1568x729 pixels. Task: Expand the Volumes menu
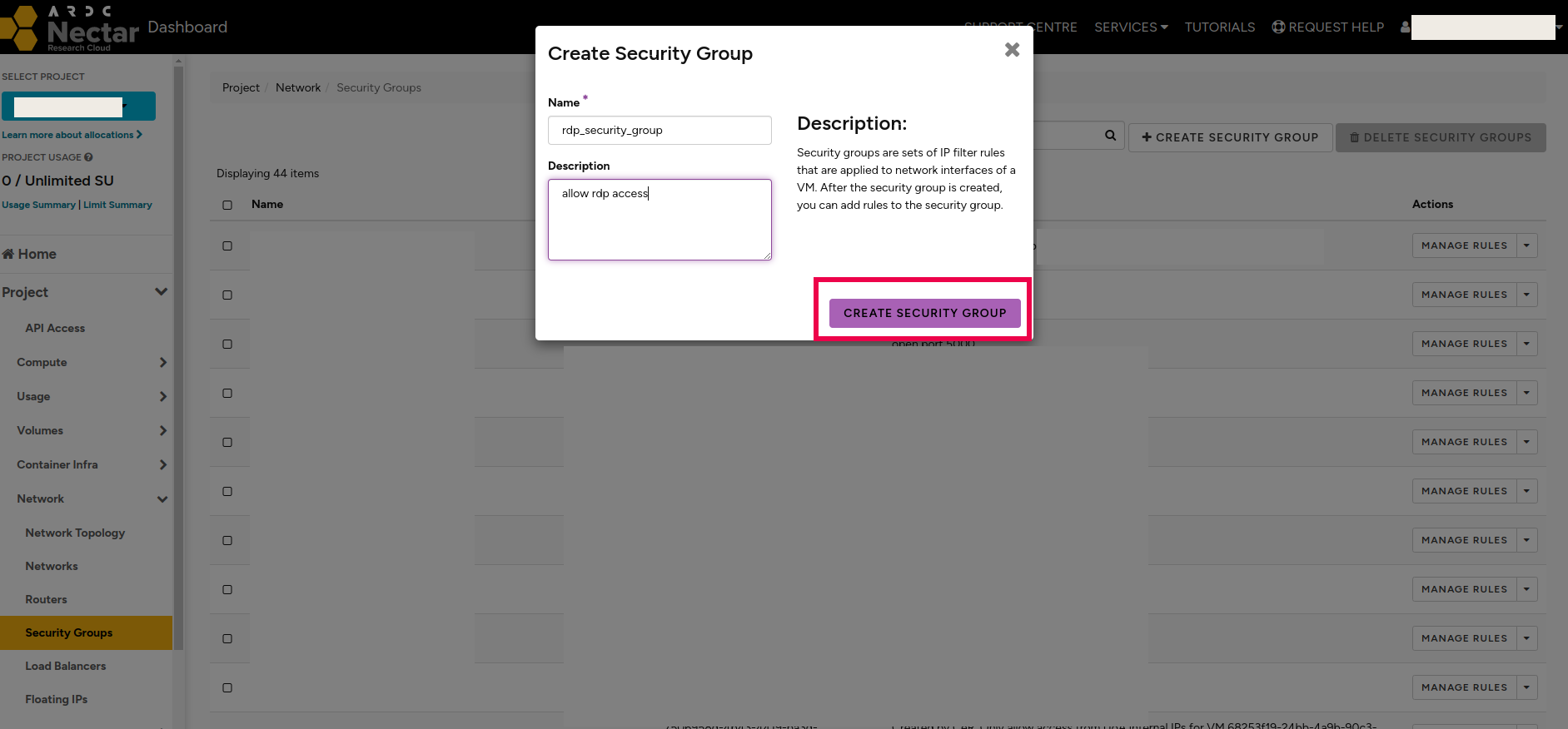pyautogui.click(x=86, y=430)
